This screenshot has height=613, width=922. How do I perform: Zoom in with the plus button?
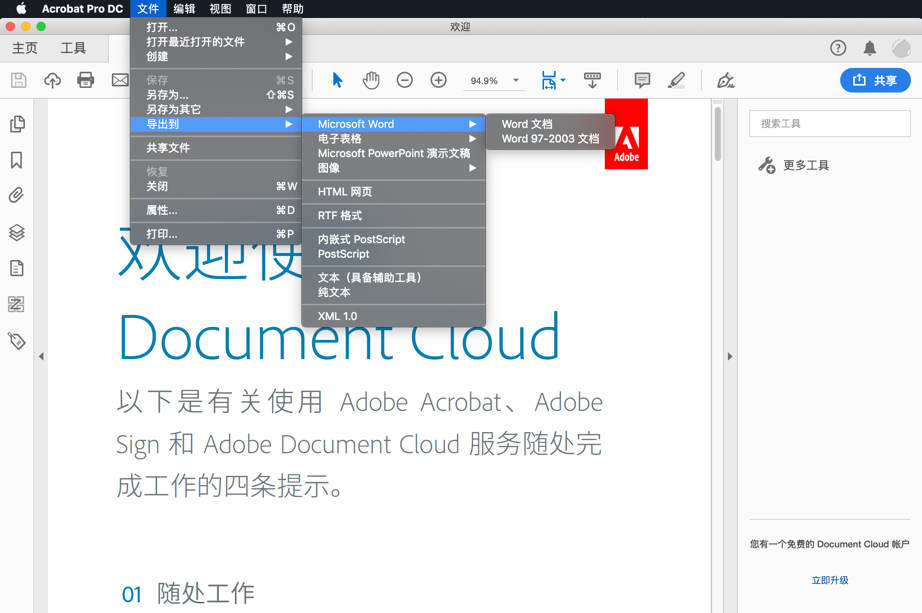coord(437,80)
